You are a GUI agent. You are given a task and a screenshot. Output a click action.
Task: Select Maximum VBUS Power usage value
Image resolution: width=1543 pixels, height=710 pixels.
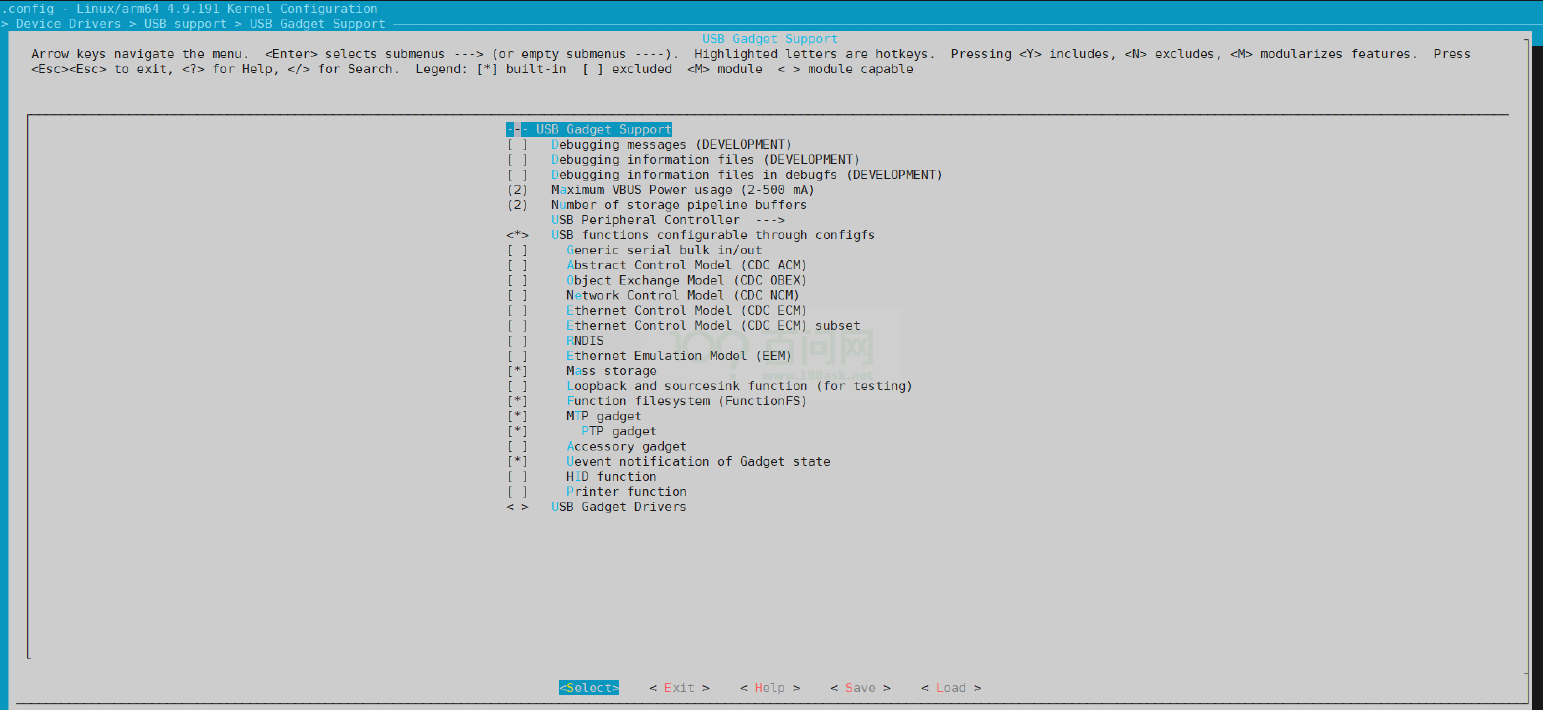660,190
